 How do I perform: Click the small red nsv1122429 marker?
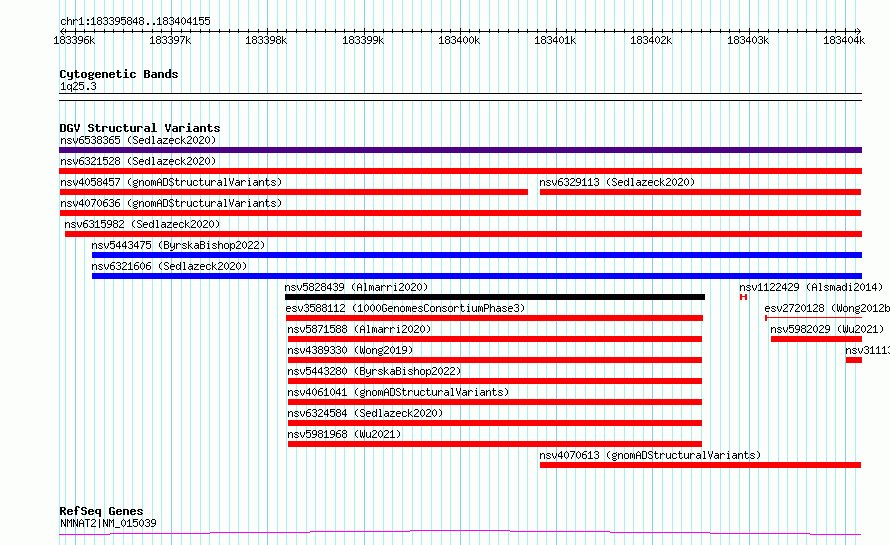[743, 297]
